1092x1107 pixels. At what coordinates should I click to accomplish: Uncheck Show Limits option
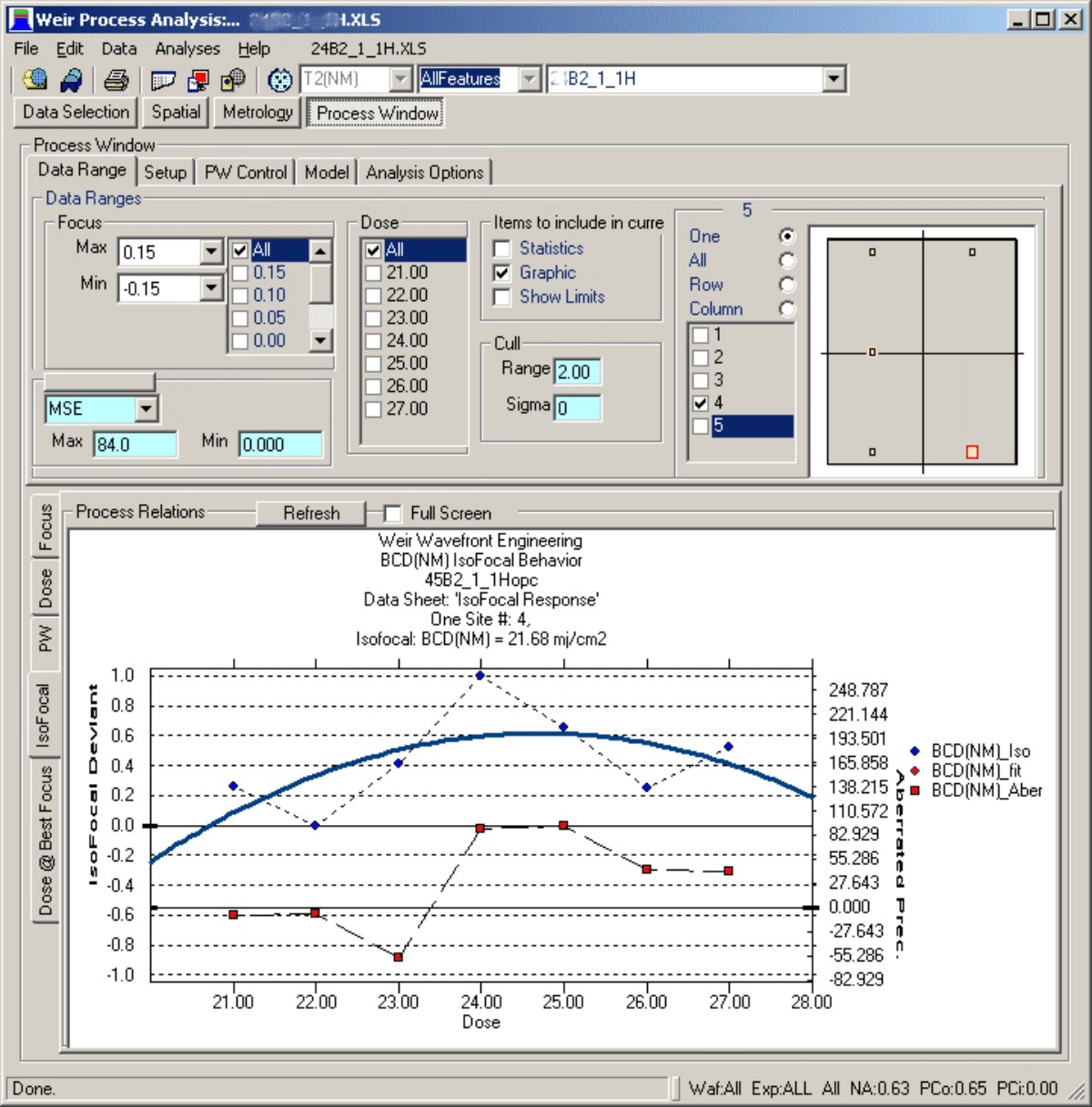[x=501, y=297]
